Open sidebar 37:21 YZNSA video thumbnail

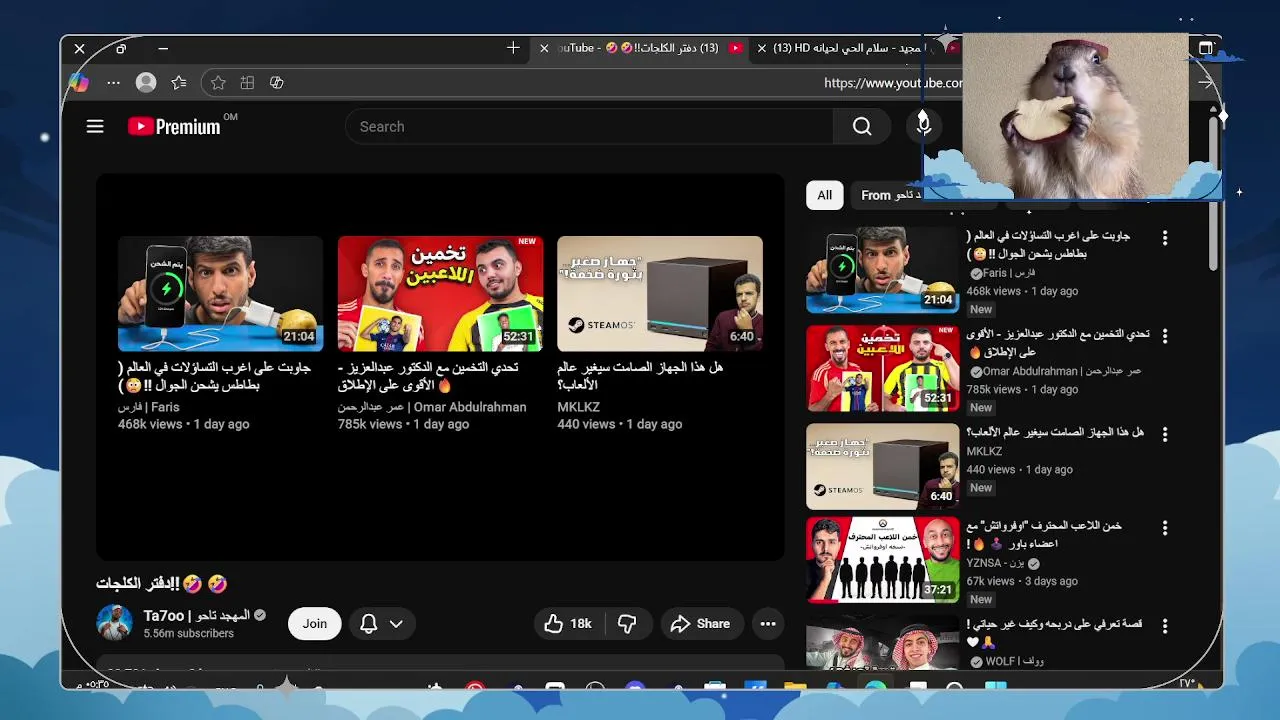pyautogui.click(x=882, y=560)
